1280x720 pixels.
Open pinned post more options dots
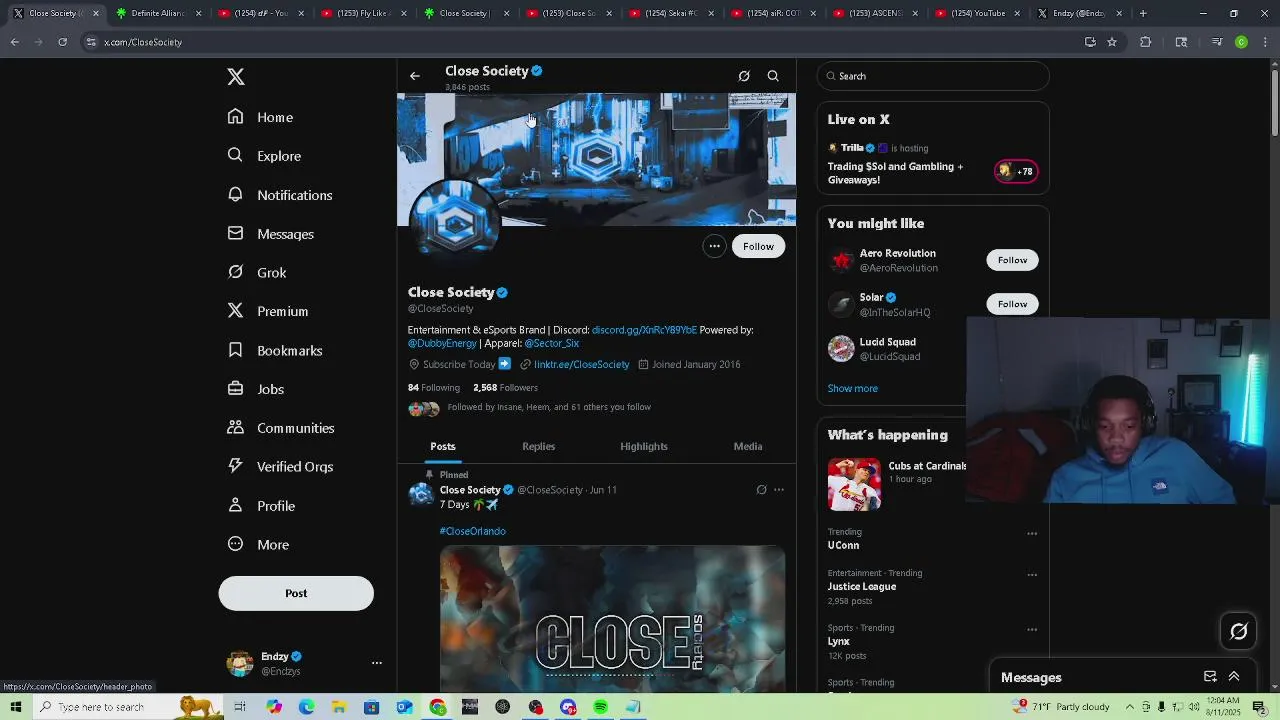click(779, 490)
